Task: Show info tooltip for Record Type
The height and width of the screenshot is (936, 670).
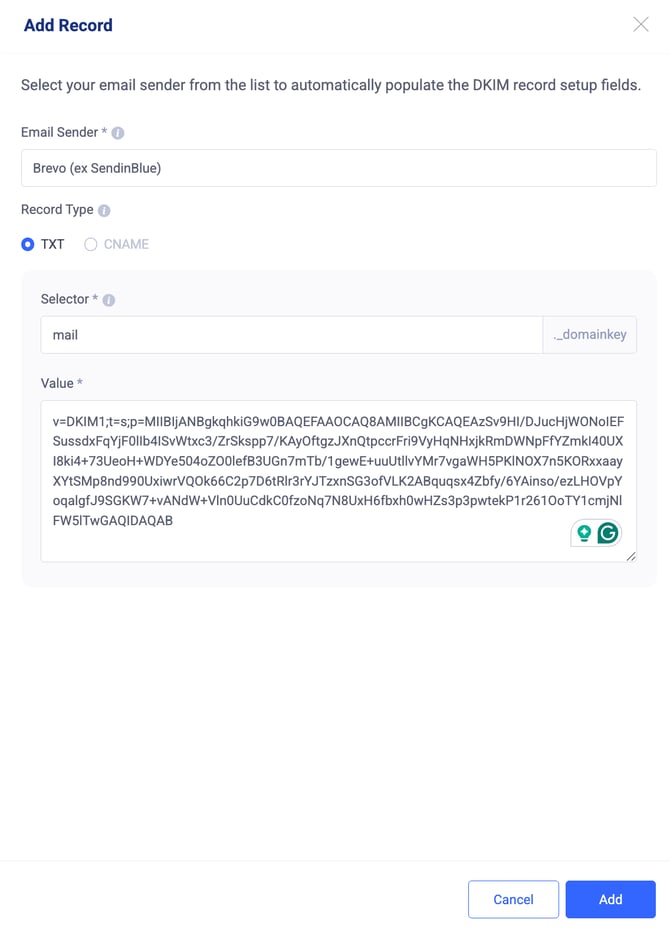Action: pos(104,211)
